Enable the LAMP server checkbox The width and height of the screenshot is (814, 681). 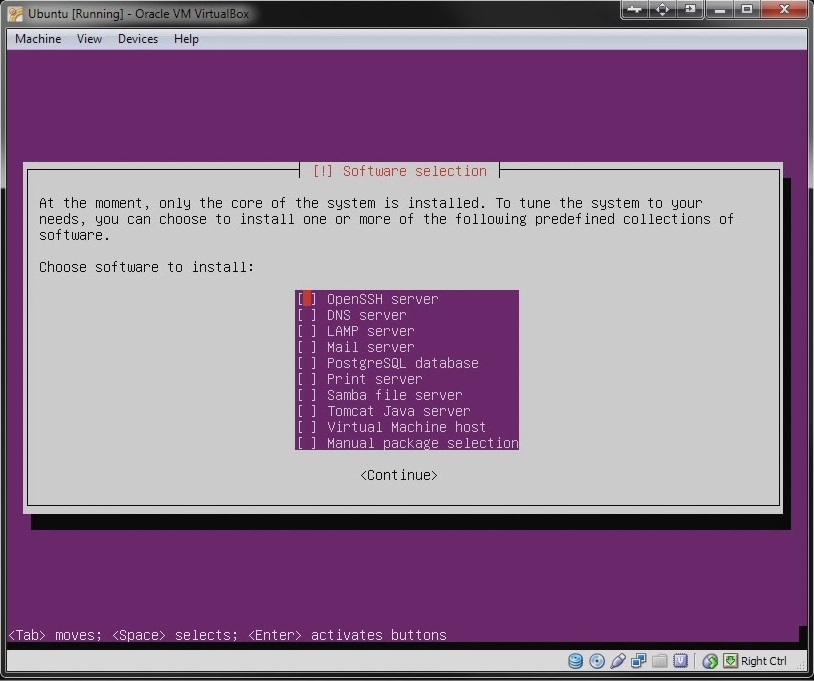pyautogui.click(x=307, y=331)
